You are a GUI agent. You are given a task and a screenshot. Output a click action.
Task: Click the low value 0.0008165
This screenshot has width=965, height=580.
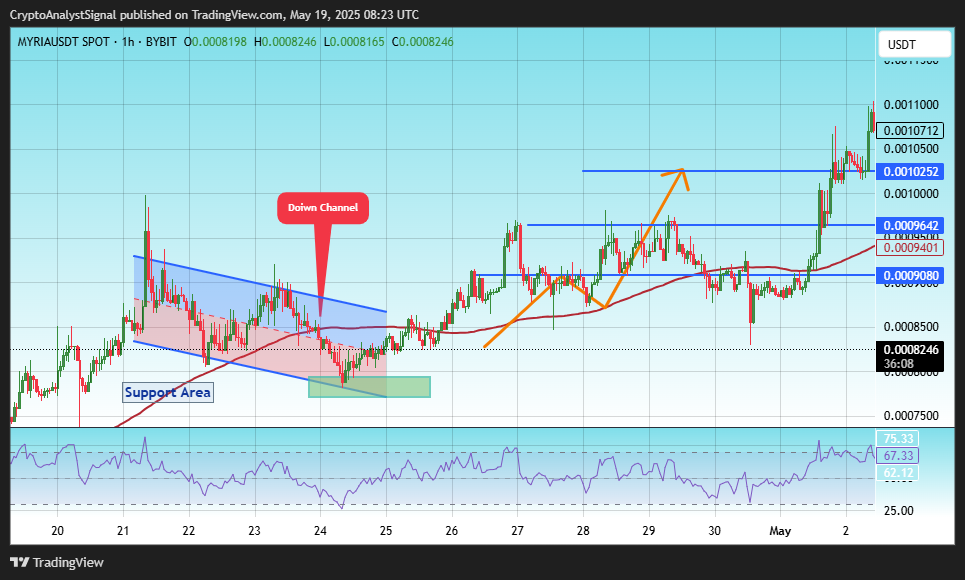click(357, 42)
